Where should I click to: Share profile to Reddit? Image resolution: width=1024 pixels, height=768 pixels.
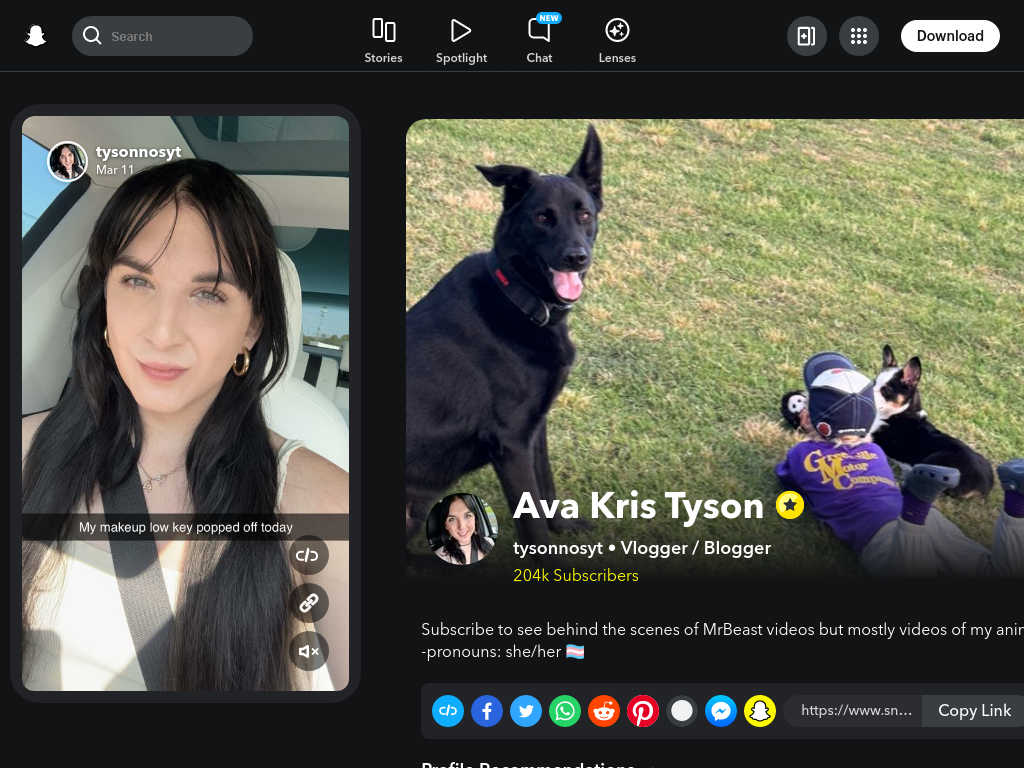(603, 711)
